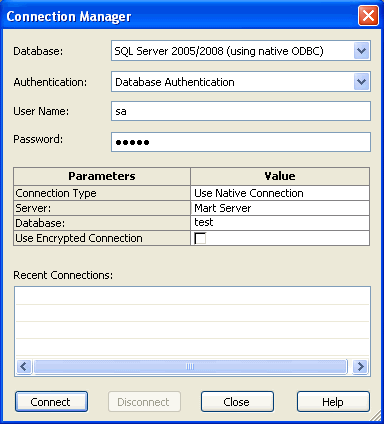
Task: Close the Connection Manager window with X
Action: (x=368, y=15)
